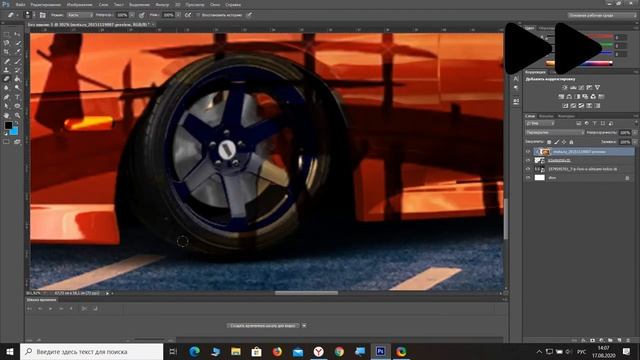Open the File menu
The image size is (640, 360).
click(x=20, y=4)
